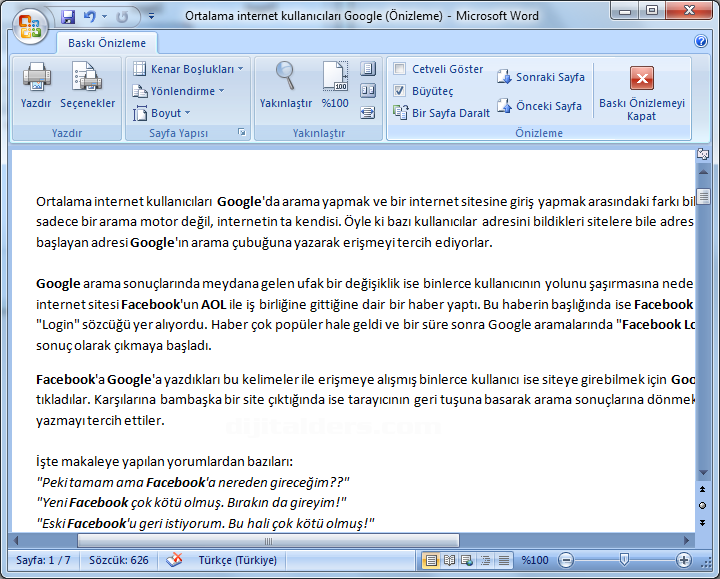
Task: Undo the last action
Action: pyautogui.click(x=90, y=17)
